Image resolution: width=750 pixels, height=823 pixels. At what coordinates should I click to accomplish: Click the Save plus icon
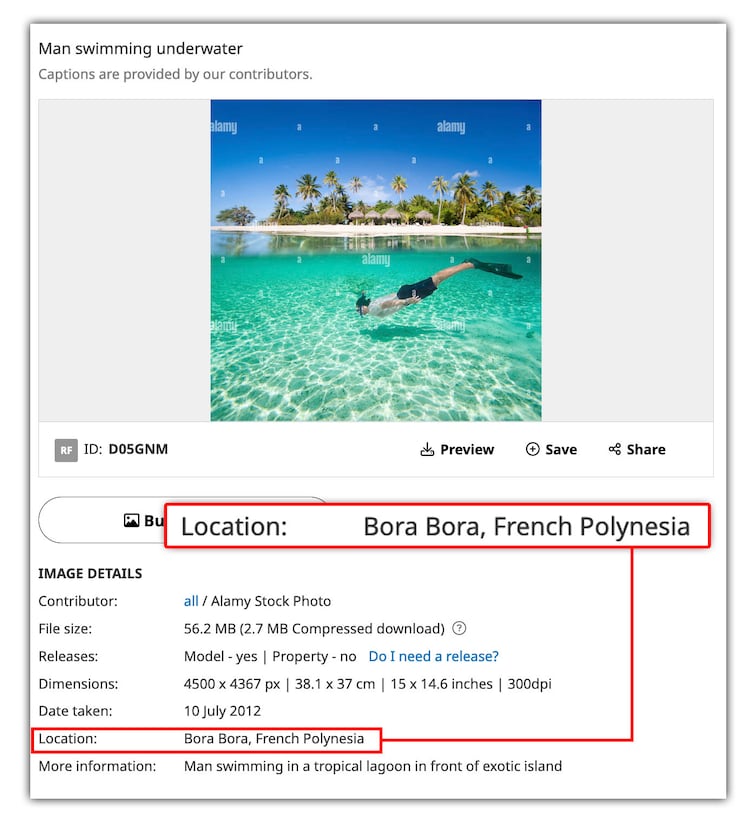(x=533, y=450)
